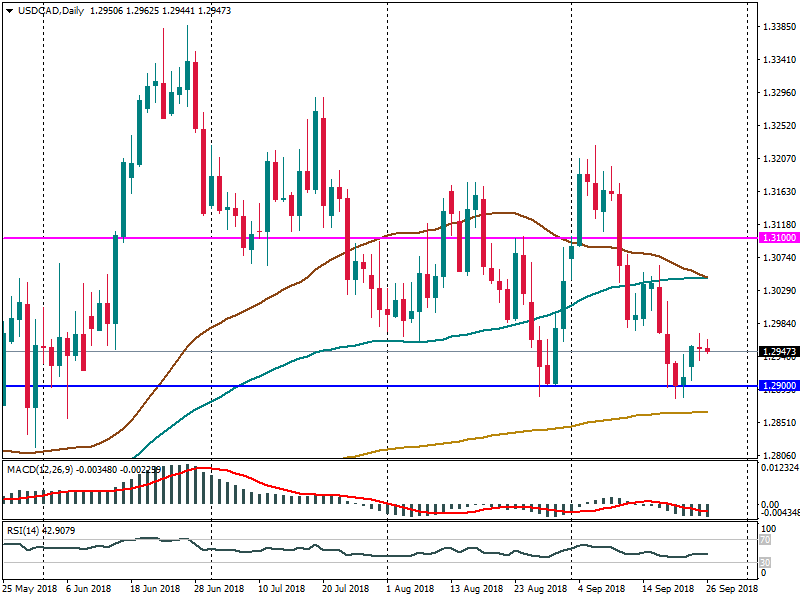Screen dimensions: 800x600
Task: Click the 1 Aug 2018 date label
Action: click(x=410, y=590)
